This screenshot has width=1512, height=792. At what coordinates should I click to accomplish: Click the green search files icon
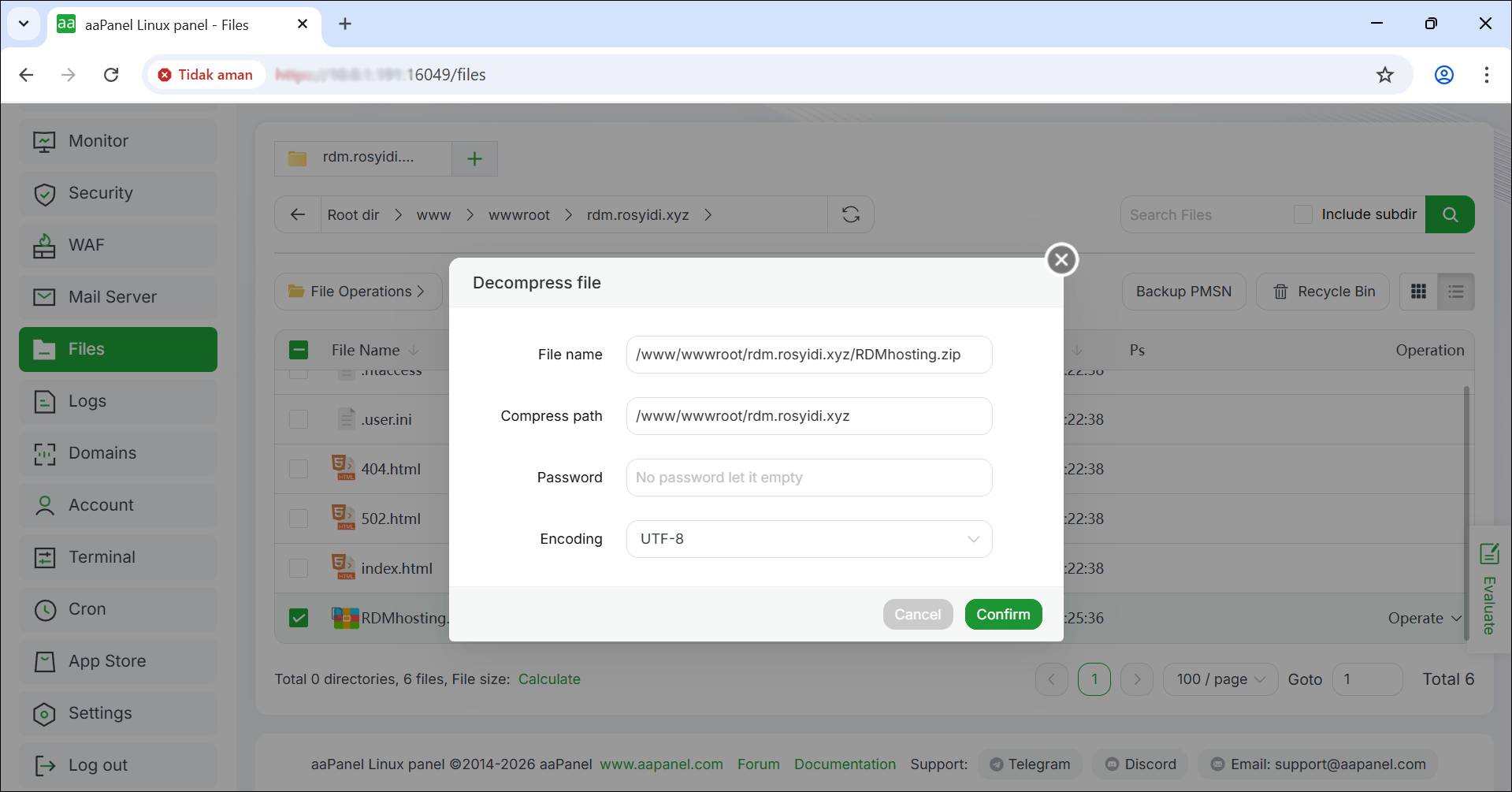pos(1449,214)
